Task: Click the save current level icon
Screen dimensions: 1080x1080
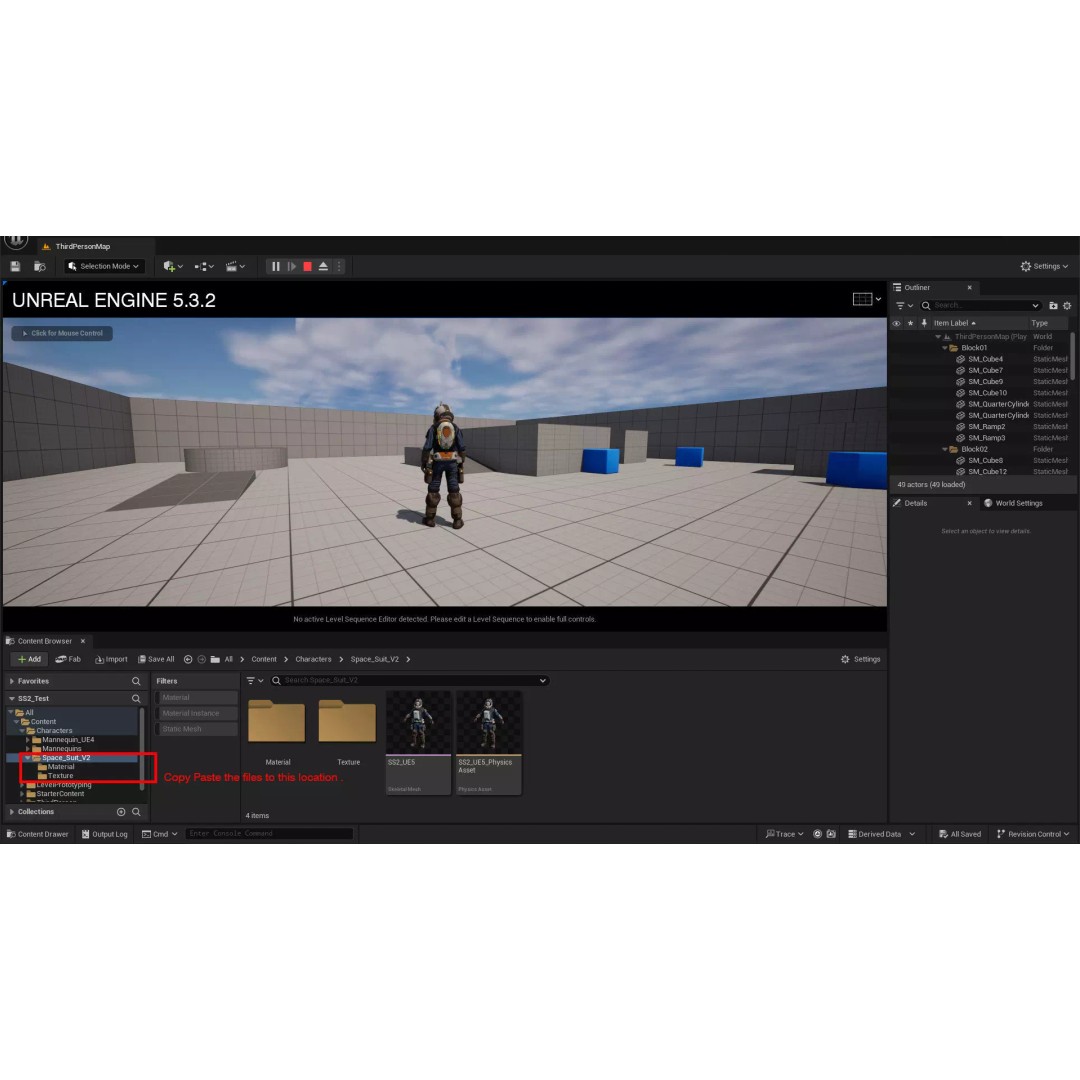Action: pyautogui.click(x=15, y=266)
